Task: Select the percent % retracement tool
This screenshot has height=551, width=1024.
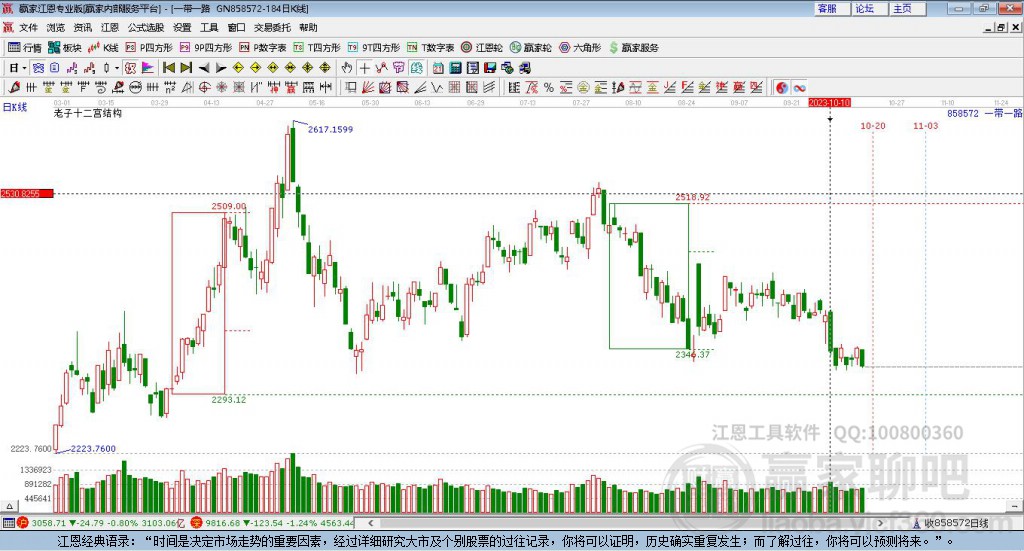Action: (549, 87)
